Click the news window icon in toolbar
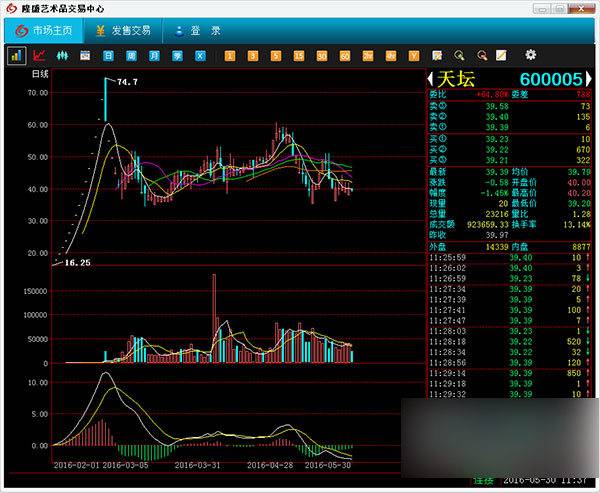Image resolution: width=600 pixels, height=493 pixels. (85, 56)
